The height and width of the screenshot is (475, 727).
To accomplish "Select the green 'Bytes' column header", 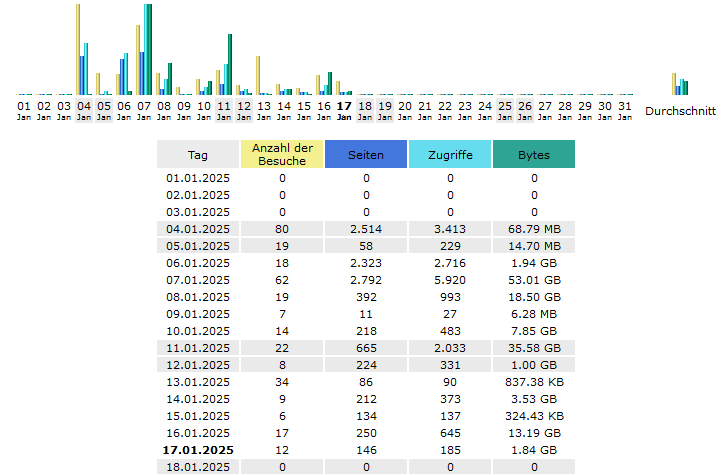I will (534, 154).
